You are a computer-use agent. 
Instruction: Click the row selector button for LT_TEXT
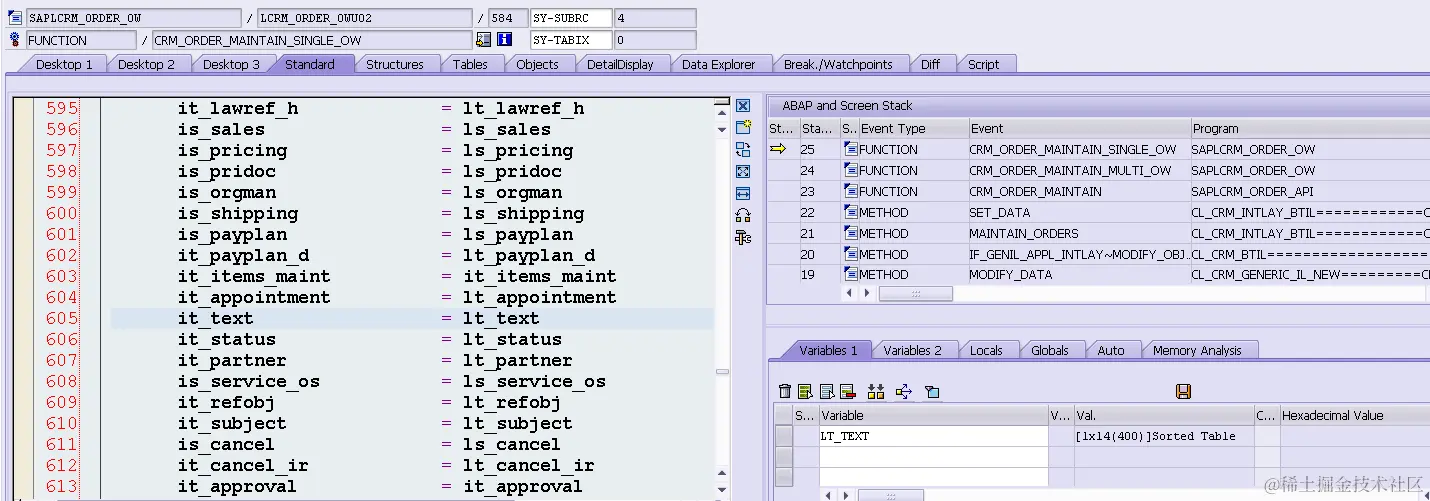click(783, 436)
